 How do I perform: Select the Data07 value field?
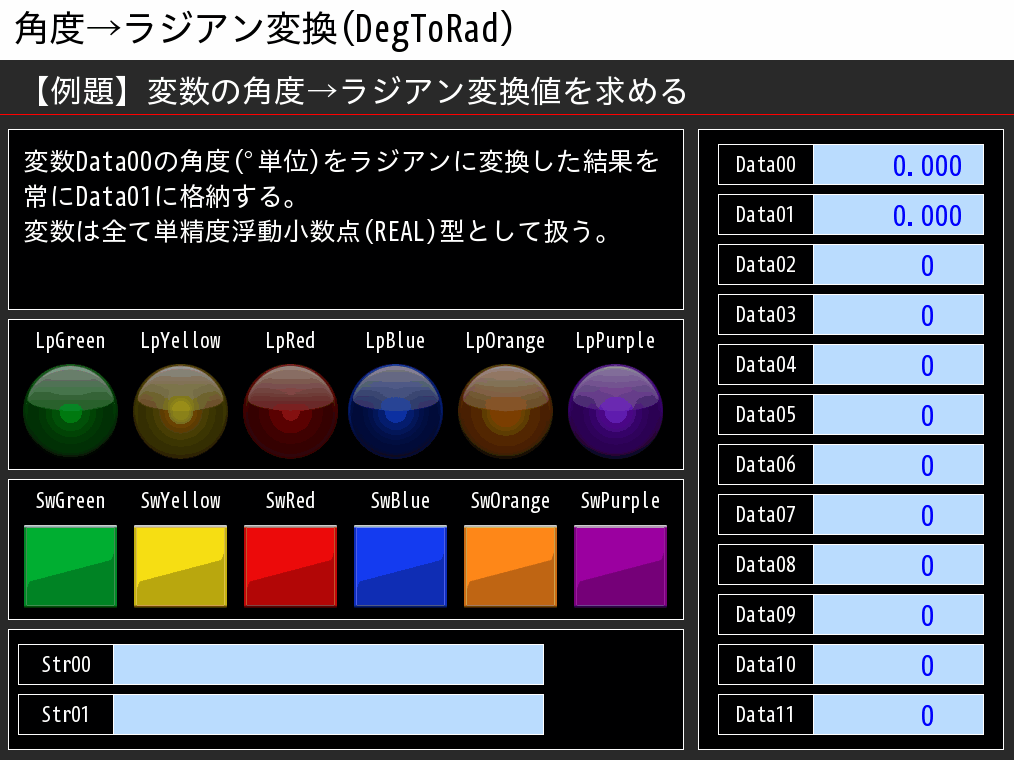click(x=898, y=515)
